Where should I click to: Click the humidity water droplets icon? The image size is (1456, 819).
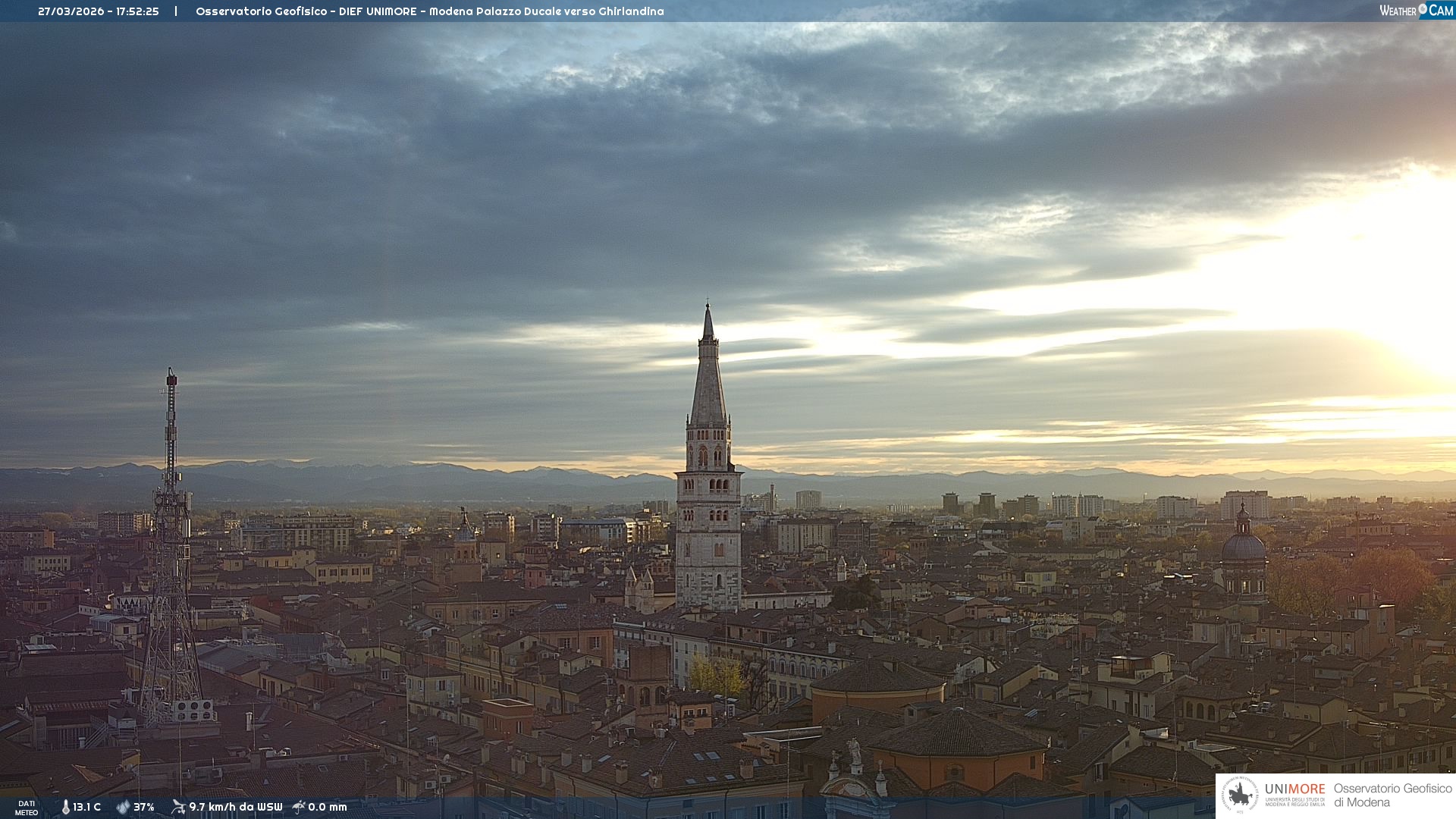point(123,807)
